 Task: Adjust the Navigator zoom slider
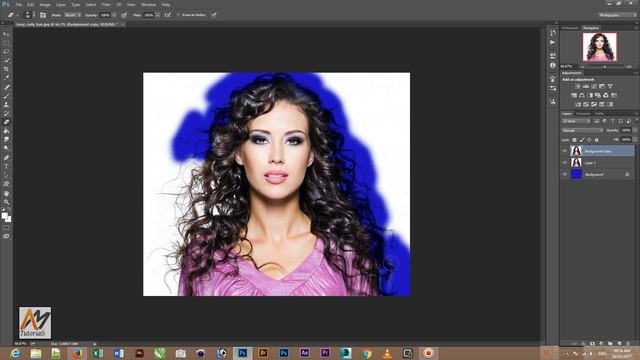(605, 67)
